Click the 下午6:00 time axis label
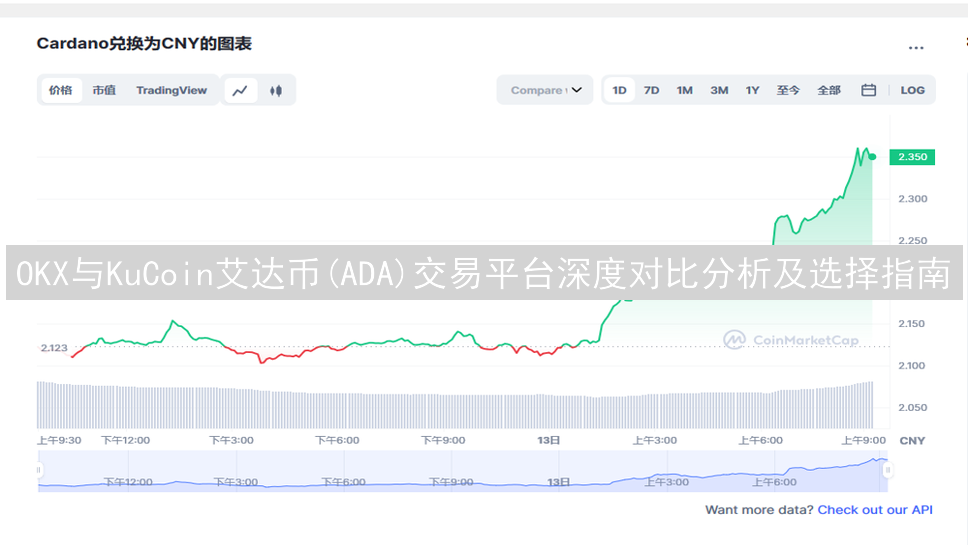The height and width of the screenshot is (545, 968). (x=337, y=440)
